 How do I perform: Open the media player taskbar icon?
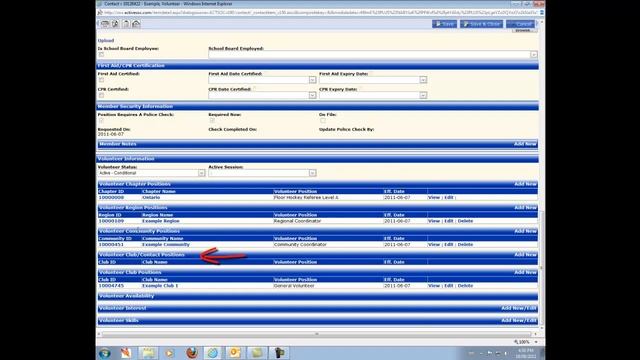pyautogui.click(x=169, y=353)
